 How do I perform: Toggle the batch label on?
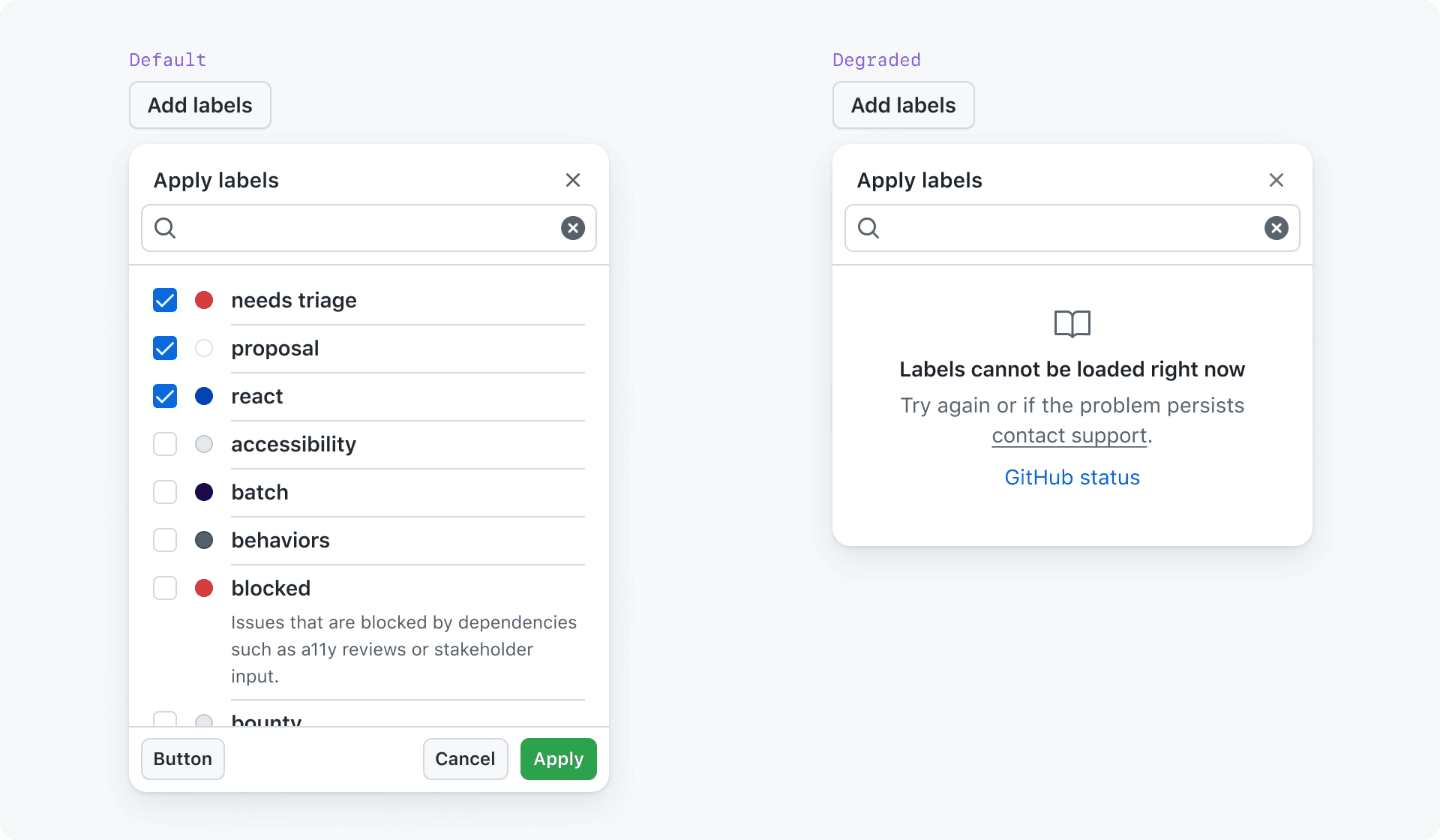click(x=164, y=492)
